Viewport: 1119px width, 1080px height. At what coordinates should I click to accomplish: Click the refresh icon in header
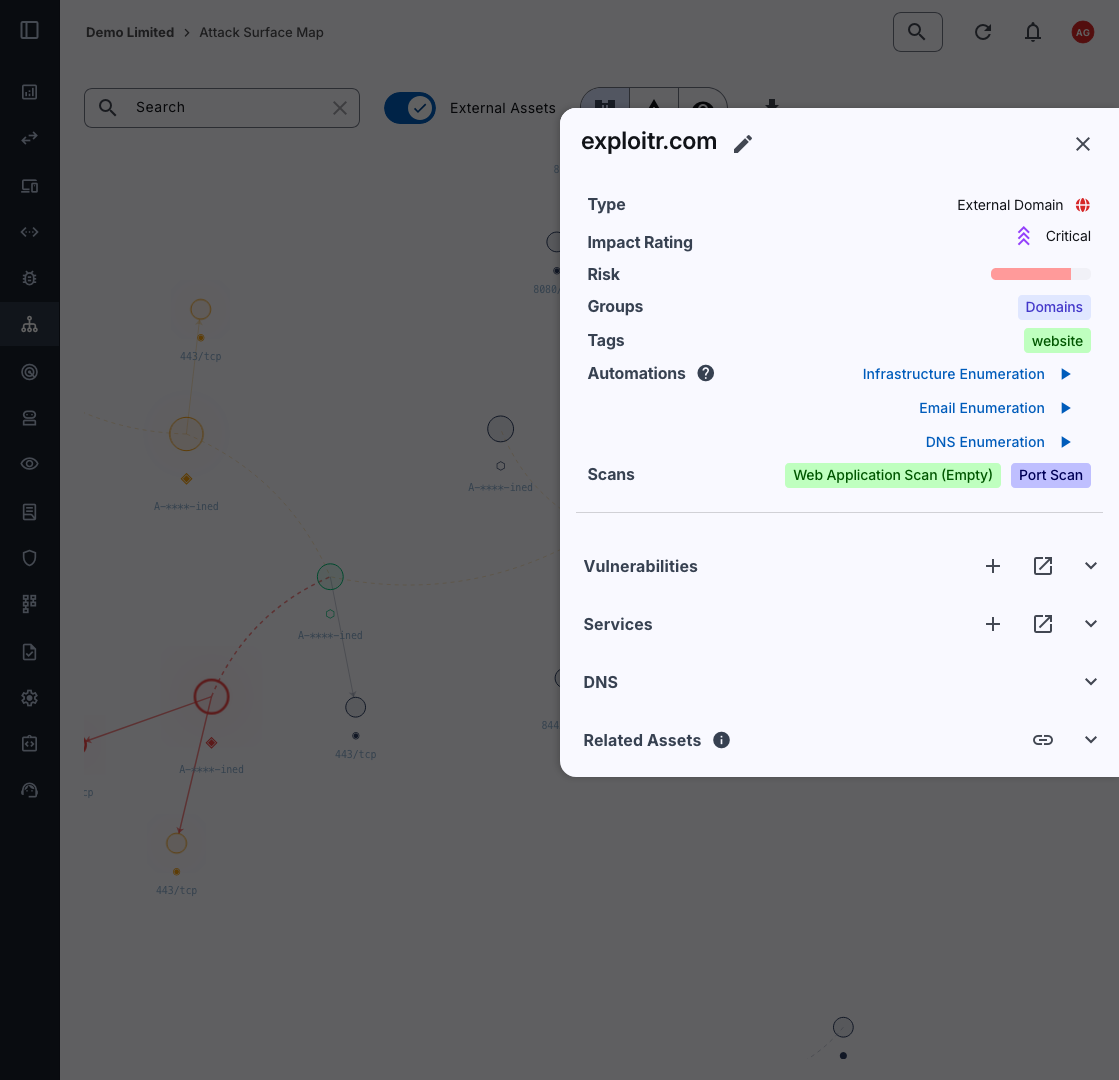[983, 32]
